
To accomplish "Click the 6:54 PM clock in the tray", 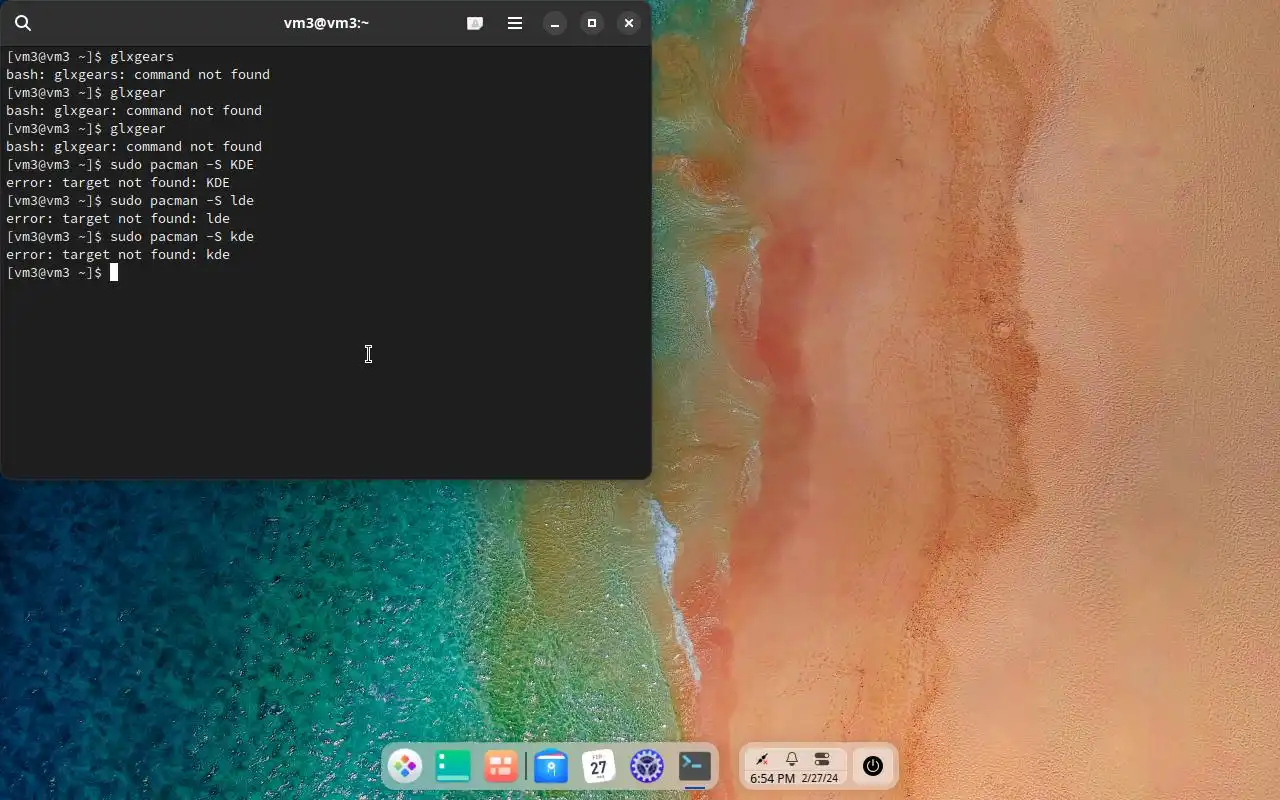I will (x=772, y=778).
